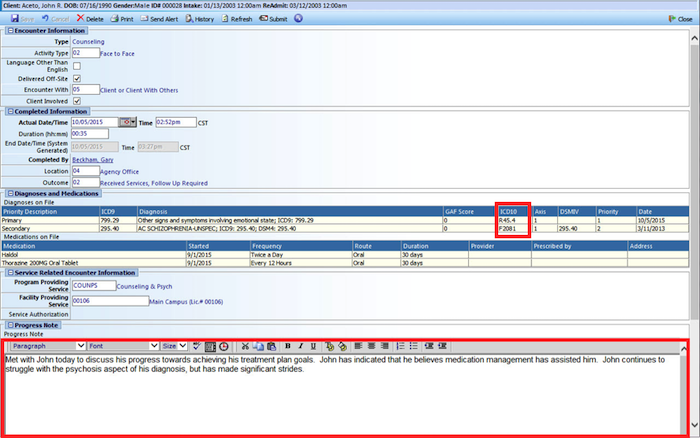Refresh the encounter form

(237, 19)
